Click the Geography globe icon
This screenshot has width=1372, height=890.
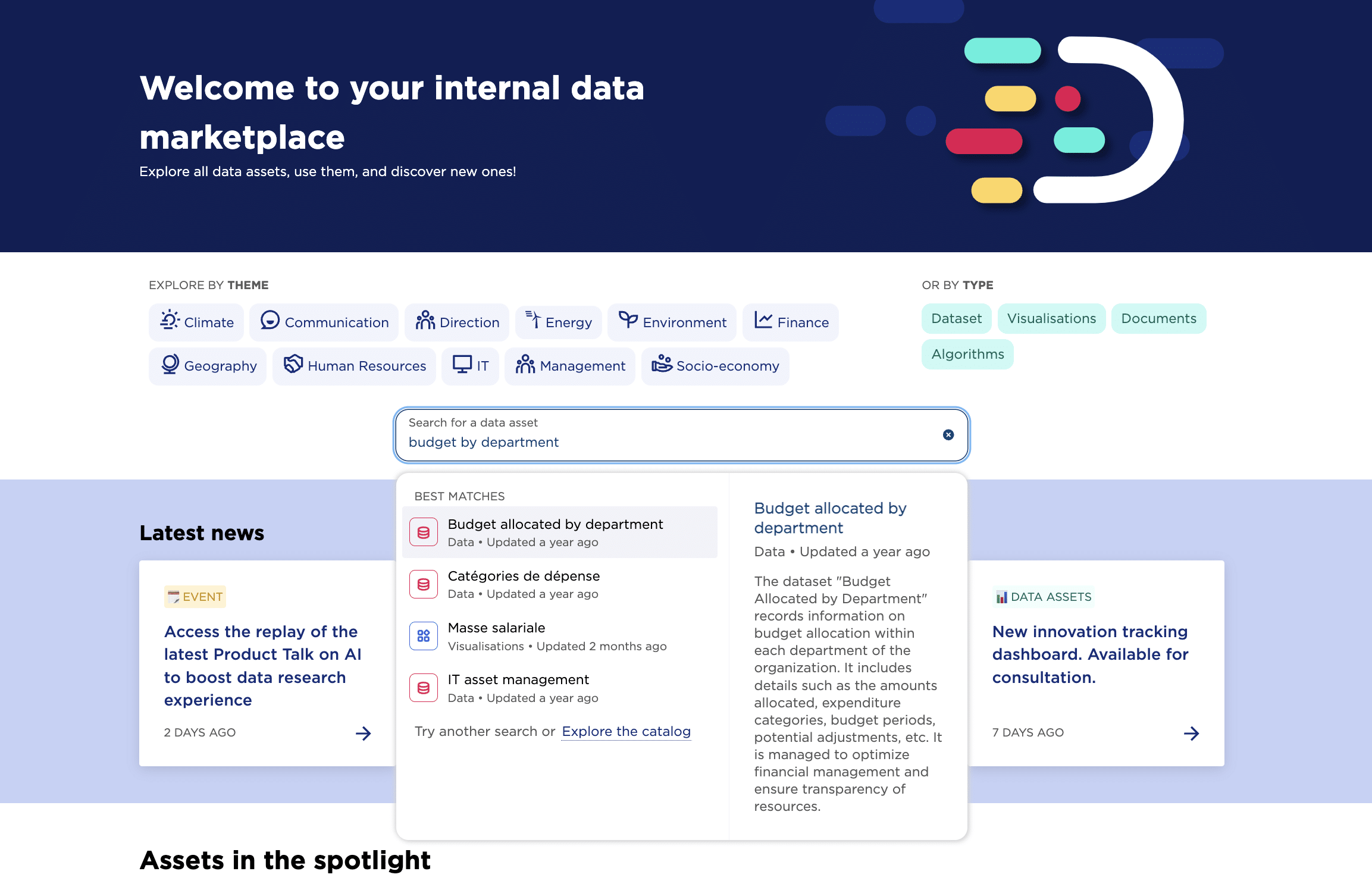click(x=170, y=364)
